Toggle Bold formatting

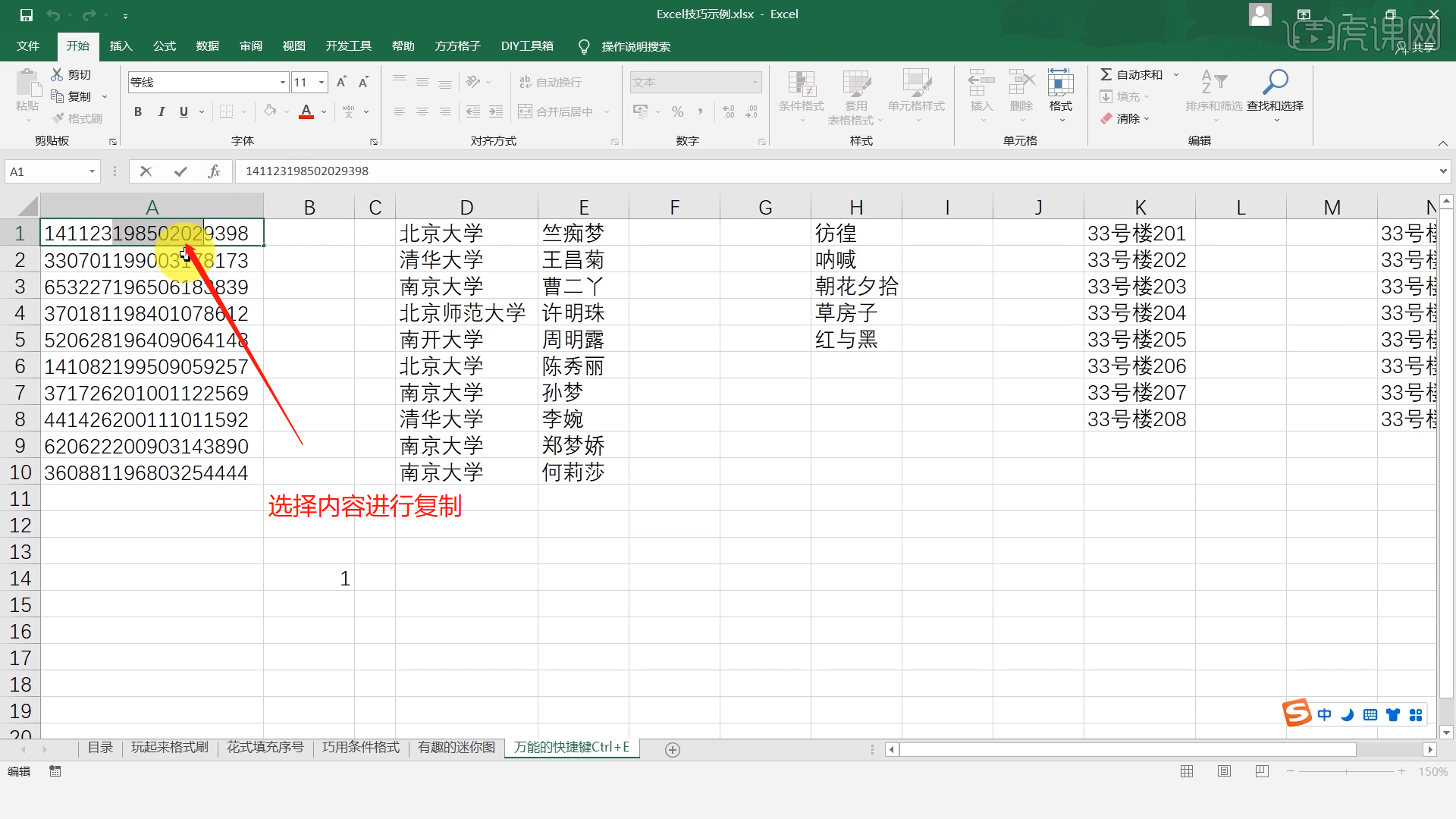click(x=137, y=111)
